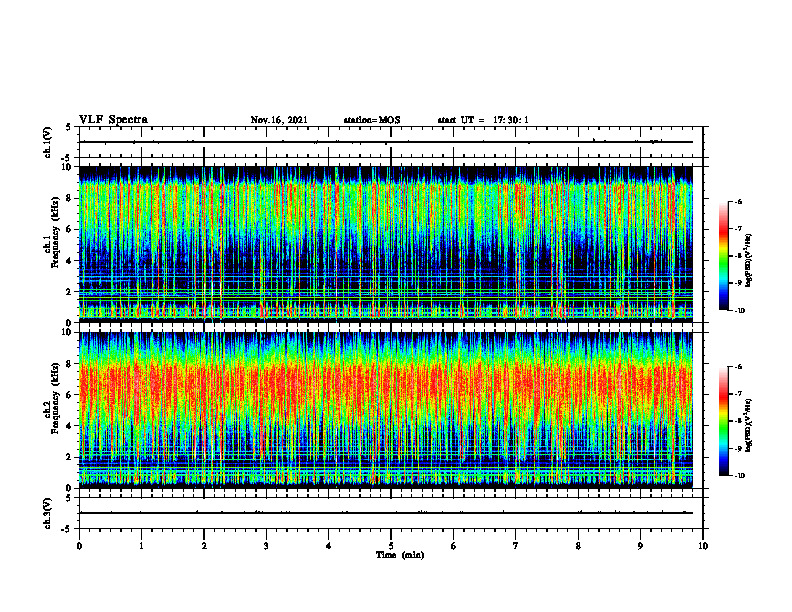Click the "-7" value on ch.2 color bar

point(738,394)
